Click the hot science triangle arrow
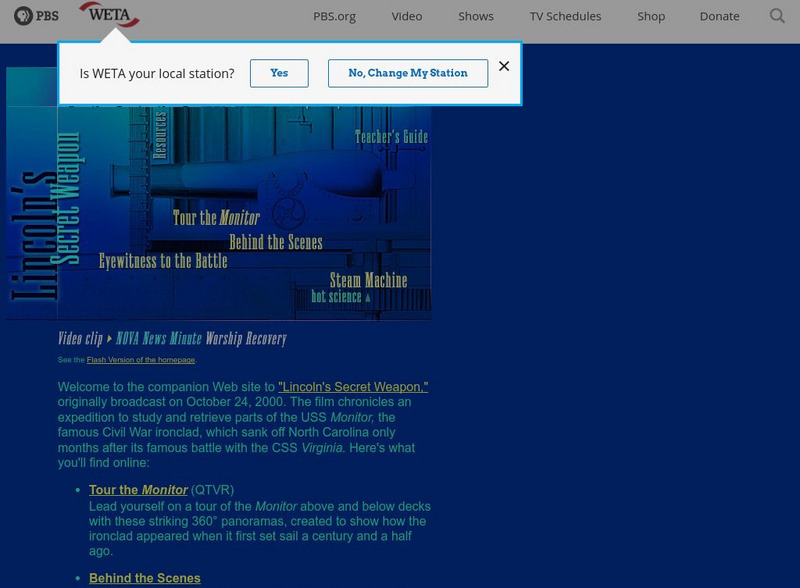Screen dimensions: 800x588 click(368, 298)
